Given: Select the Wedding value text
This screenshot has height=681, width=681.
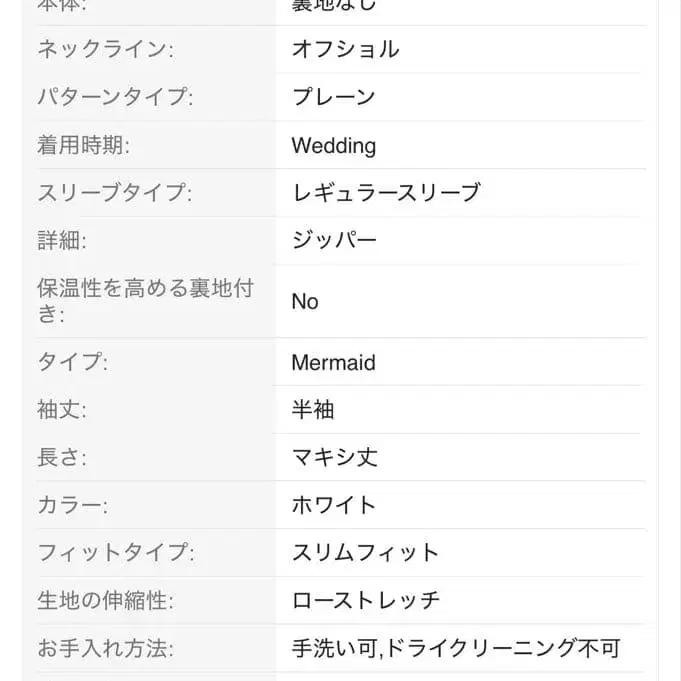Looking at the screenshot, I should point(333,145).
